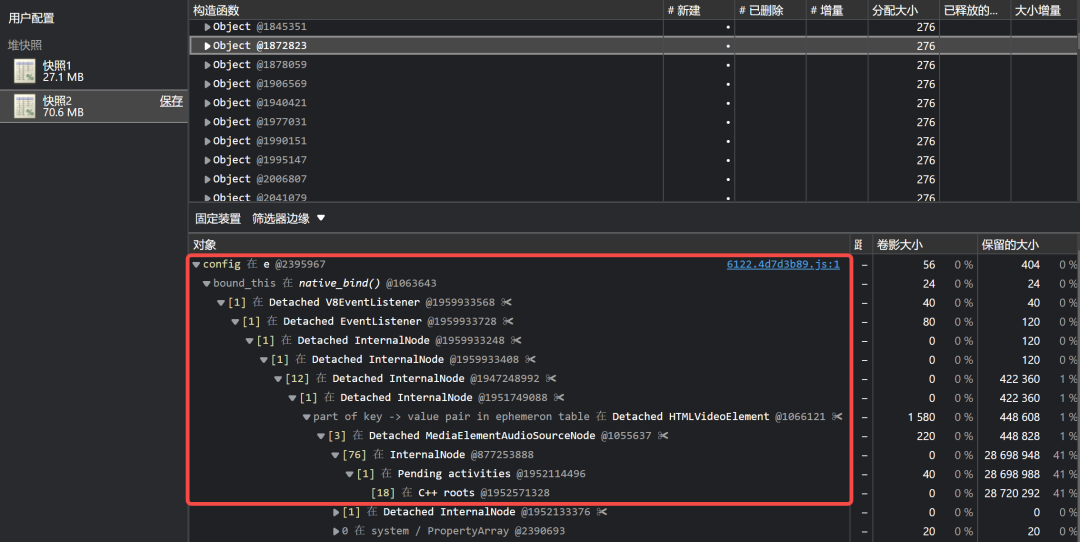1080x542 pixels.
Task: Collapse the Pending activities node
Action: click(350, 474)
